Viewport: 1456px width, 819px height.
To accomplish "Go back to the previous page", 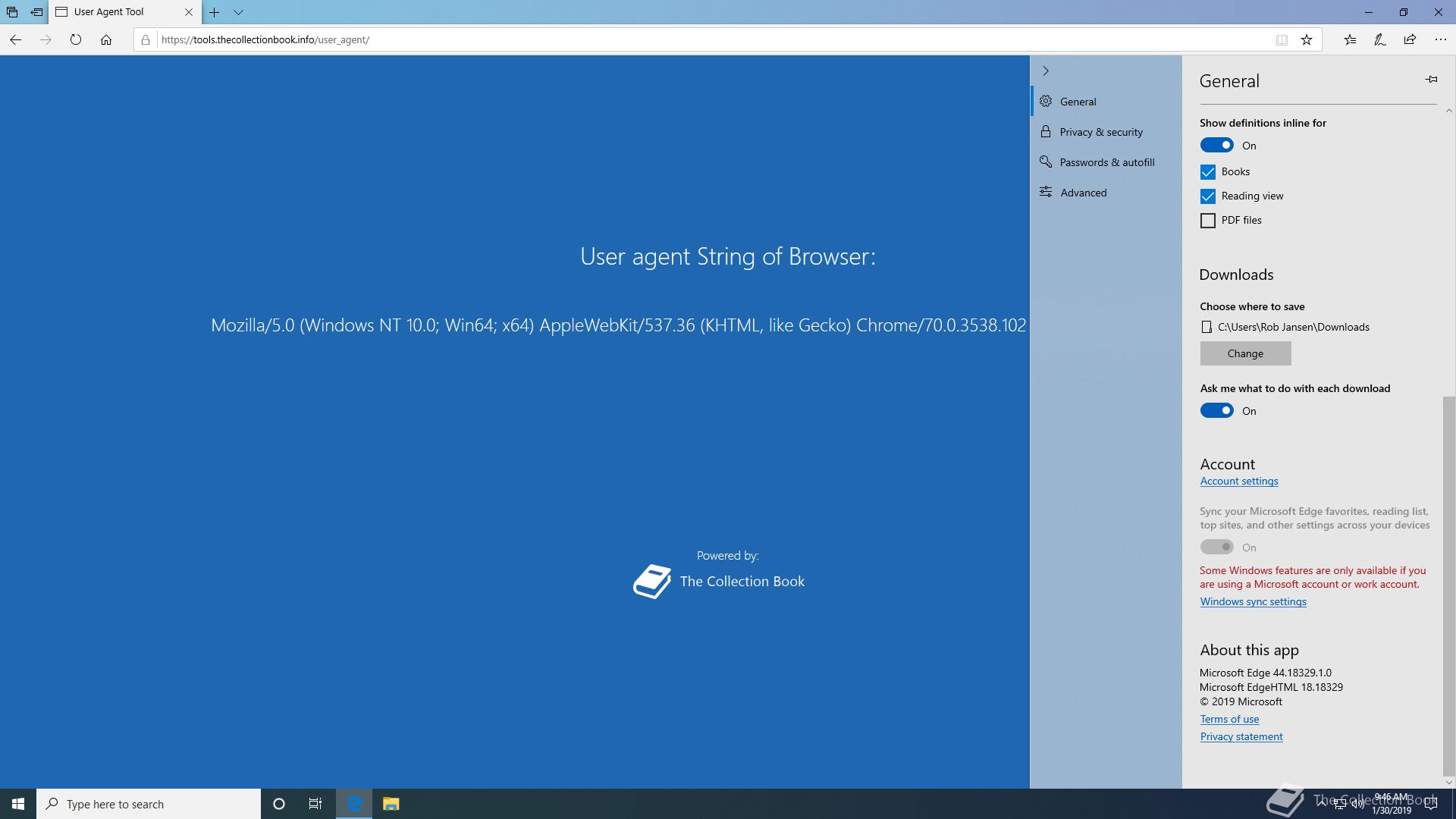I will [15, 39].
